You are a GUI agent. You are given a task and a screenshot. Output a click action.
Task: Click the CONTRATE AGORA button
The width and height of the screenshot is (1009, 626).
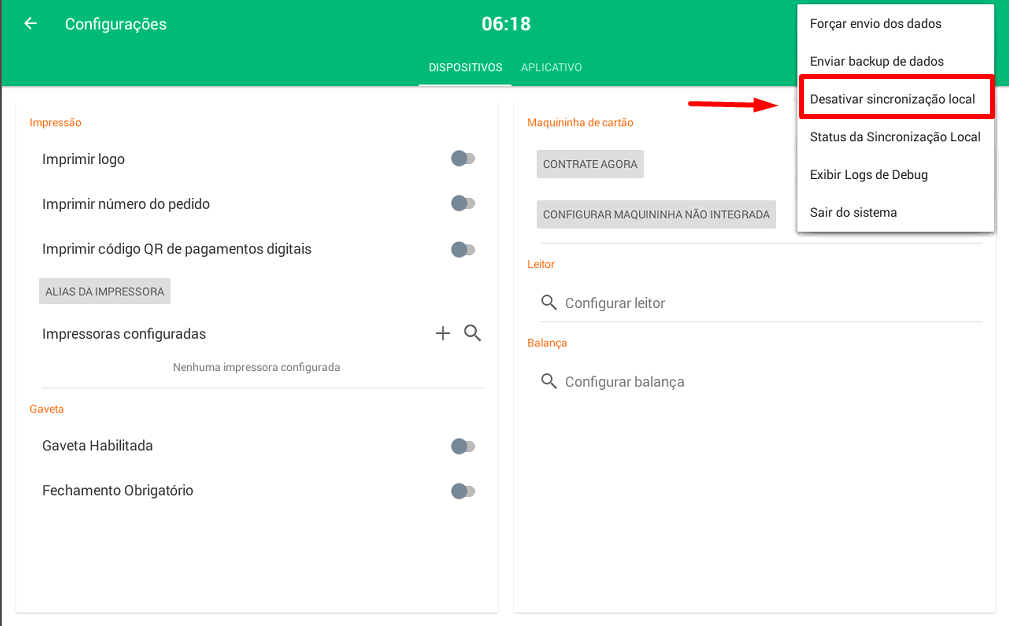[590, 164]
